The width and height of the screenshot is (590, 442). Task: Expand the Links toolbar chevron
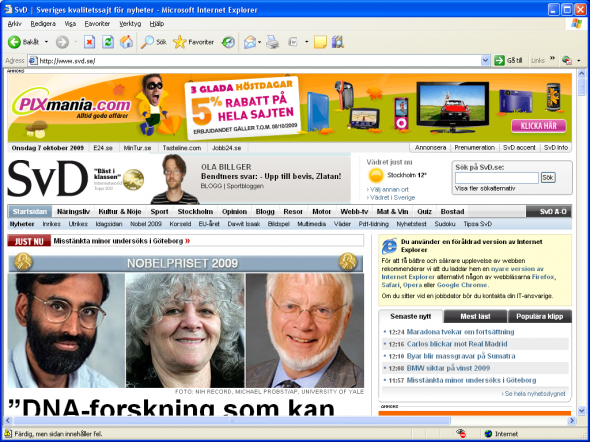click(552, 58)
